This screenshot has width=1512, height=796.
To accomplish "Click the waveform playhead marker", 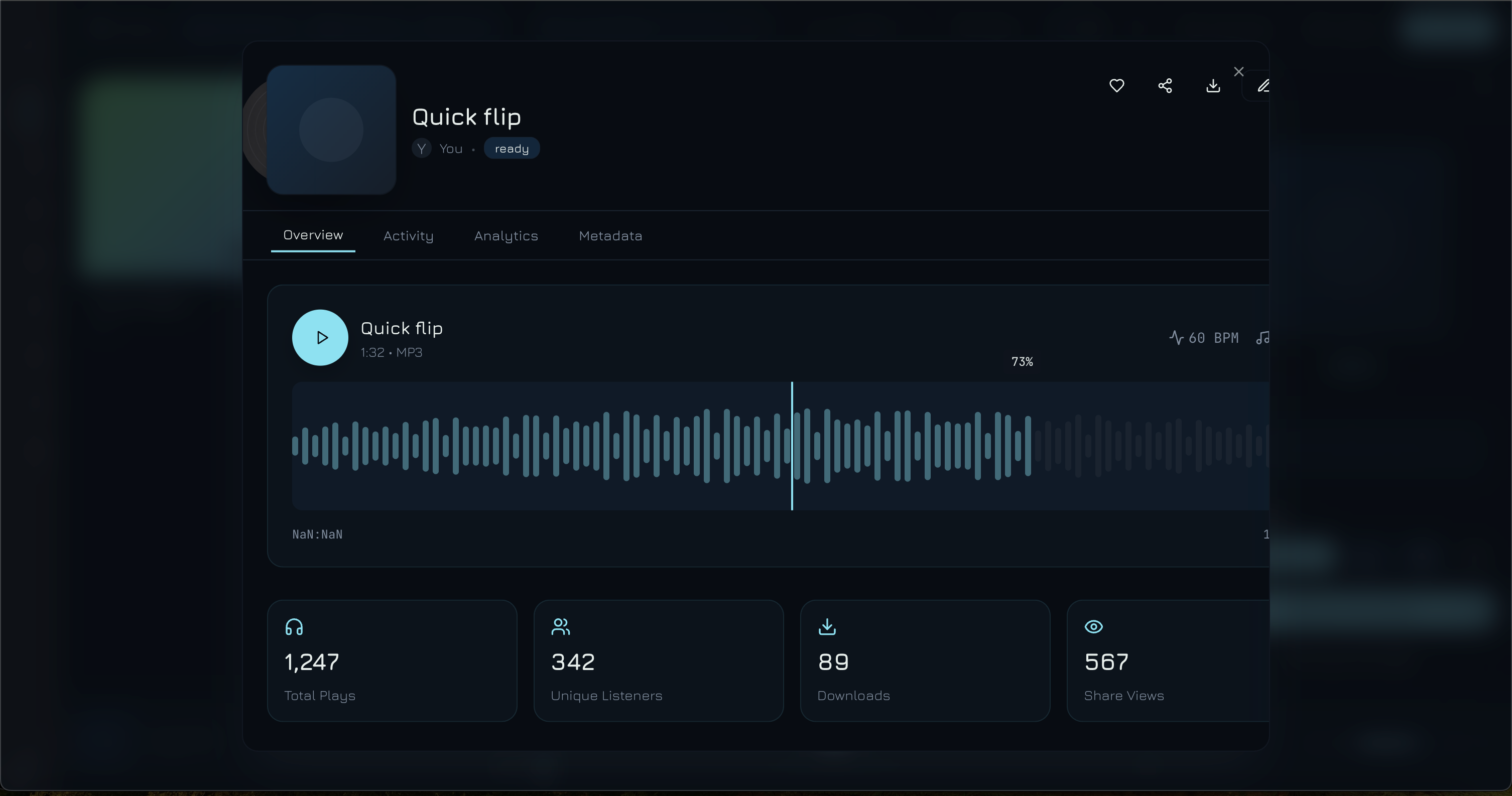I will [792, 446].
